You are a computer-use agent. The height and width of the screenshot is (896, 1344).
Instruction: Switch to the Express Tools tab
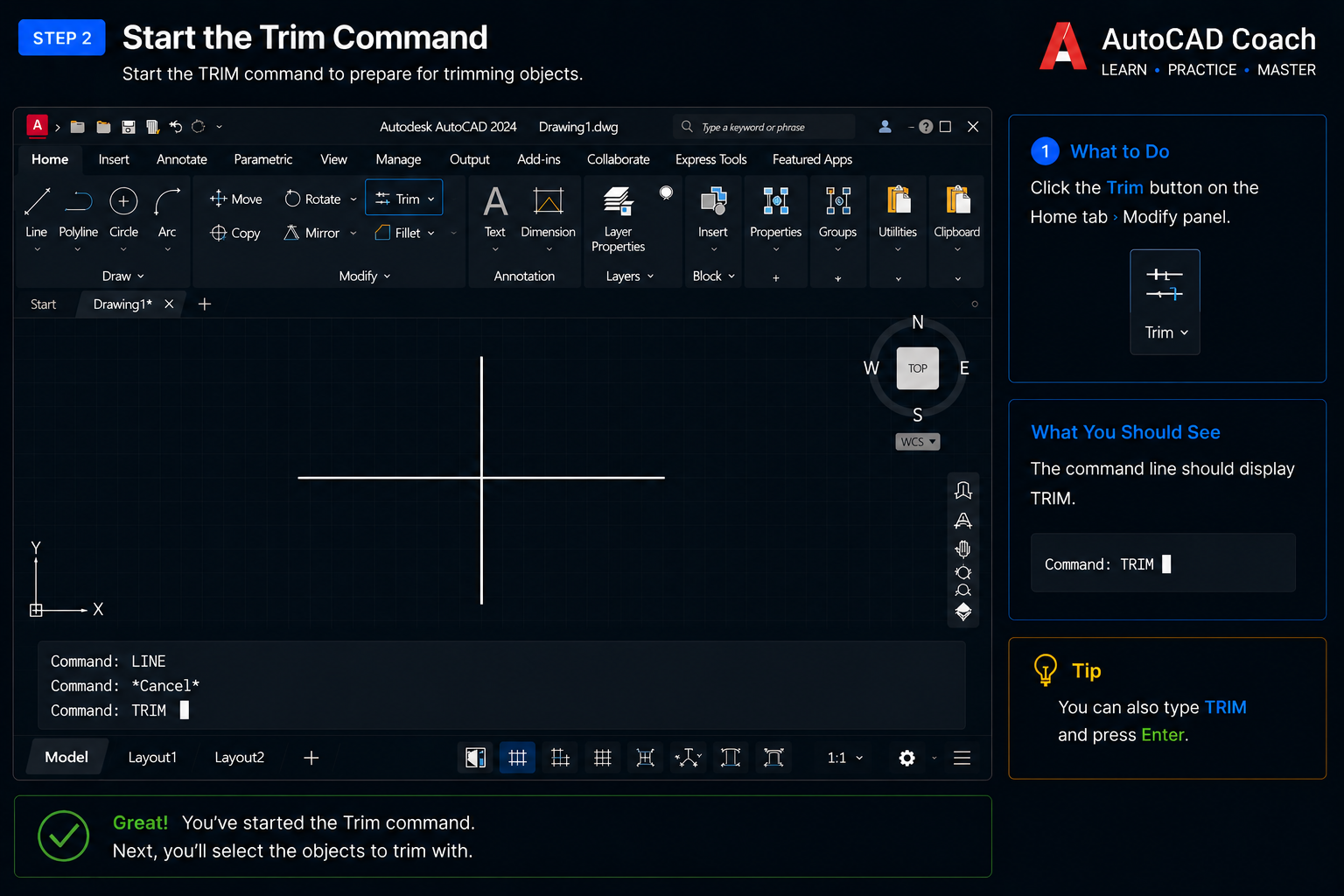(x=710, y=159)
